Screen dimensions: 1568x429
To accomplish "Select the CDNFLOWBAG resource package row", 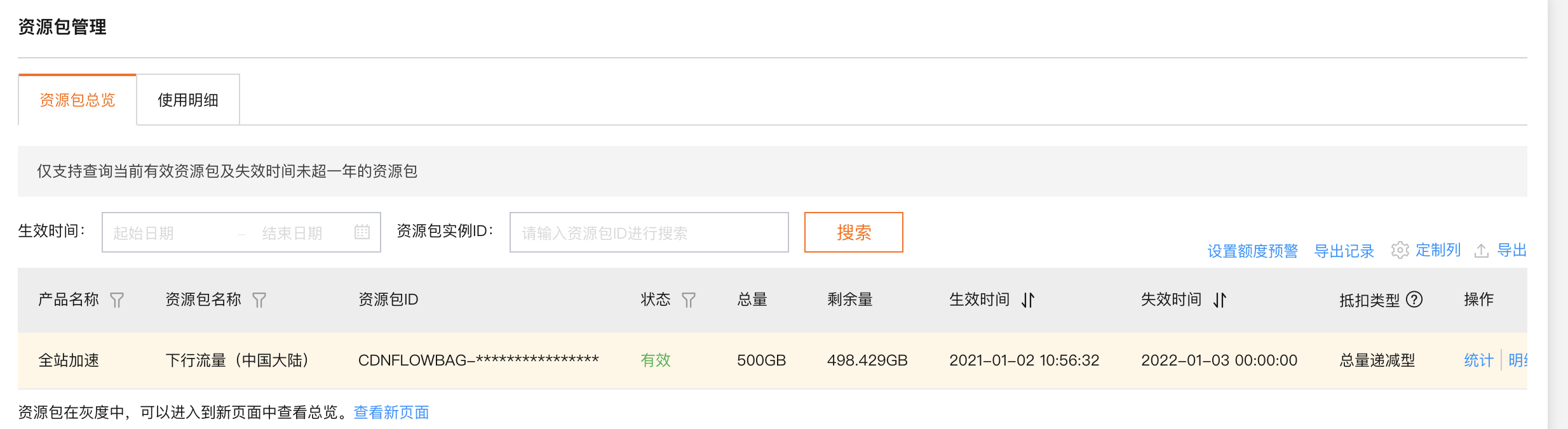I will (478, 360).
